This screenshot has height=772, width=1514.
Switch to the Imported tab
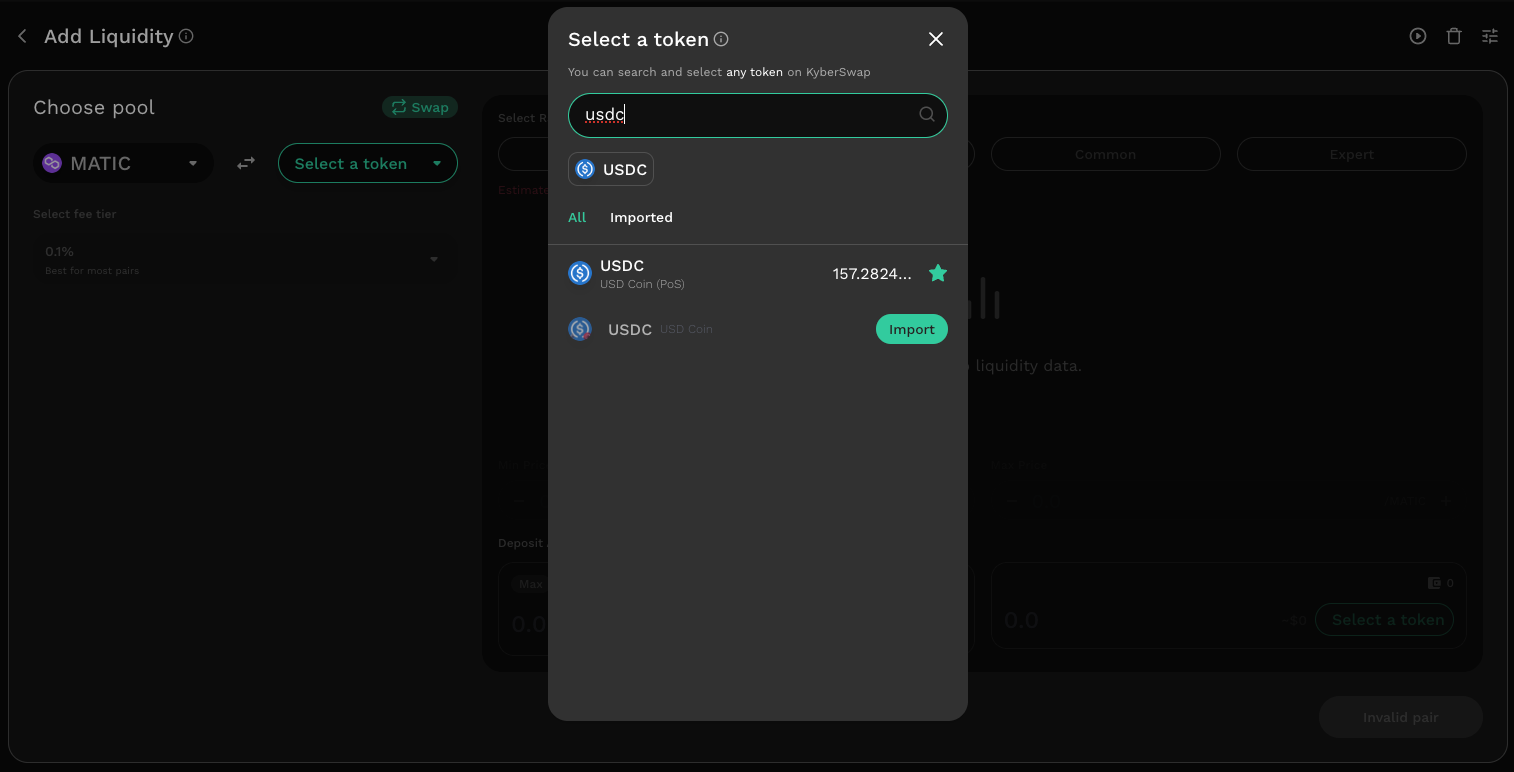coord(641,217)
